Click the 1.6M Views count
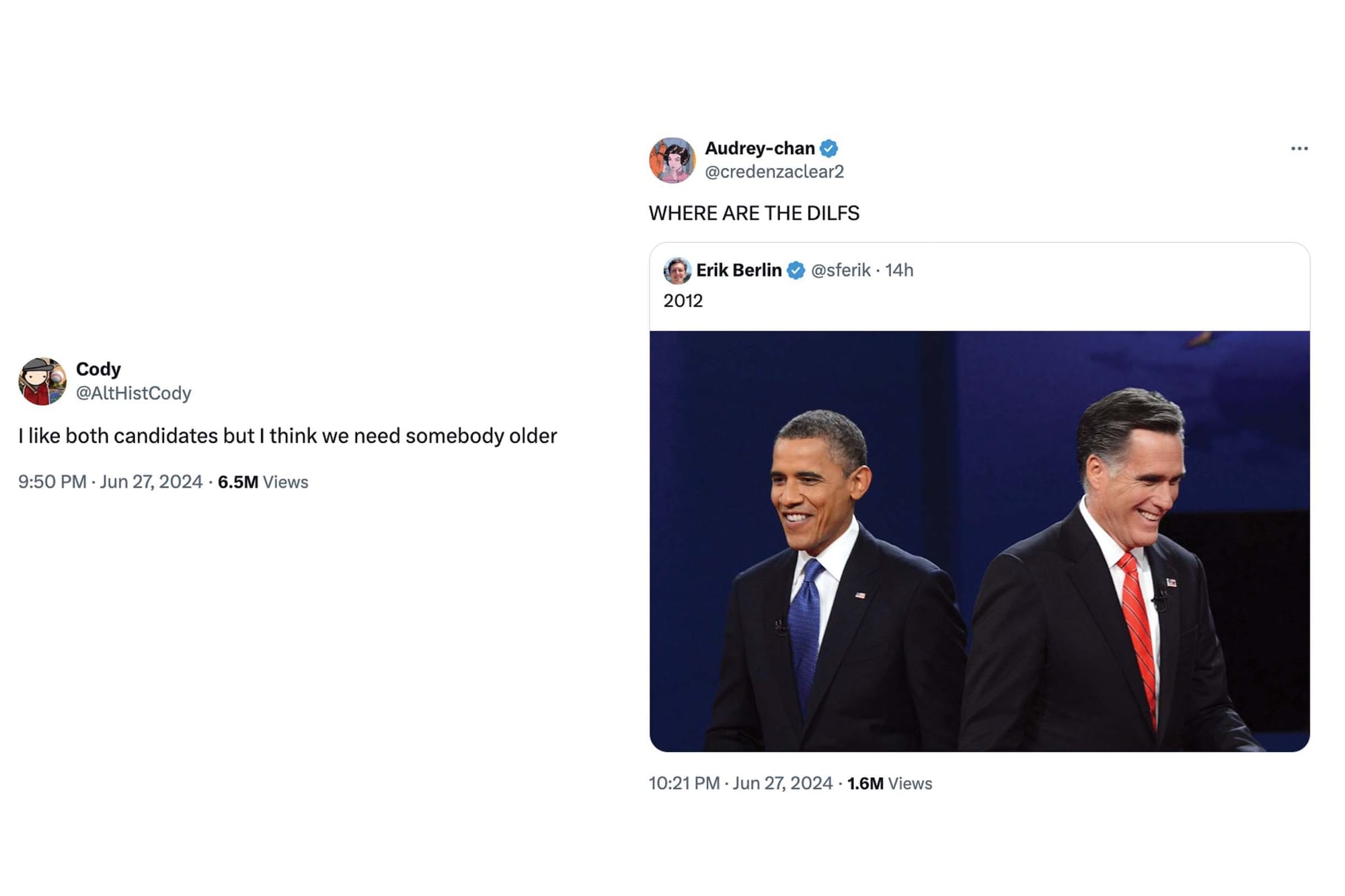1345x896 pixels. (x=889, y=784)
